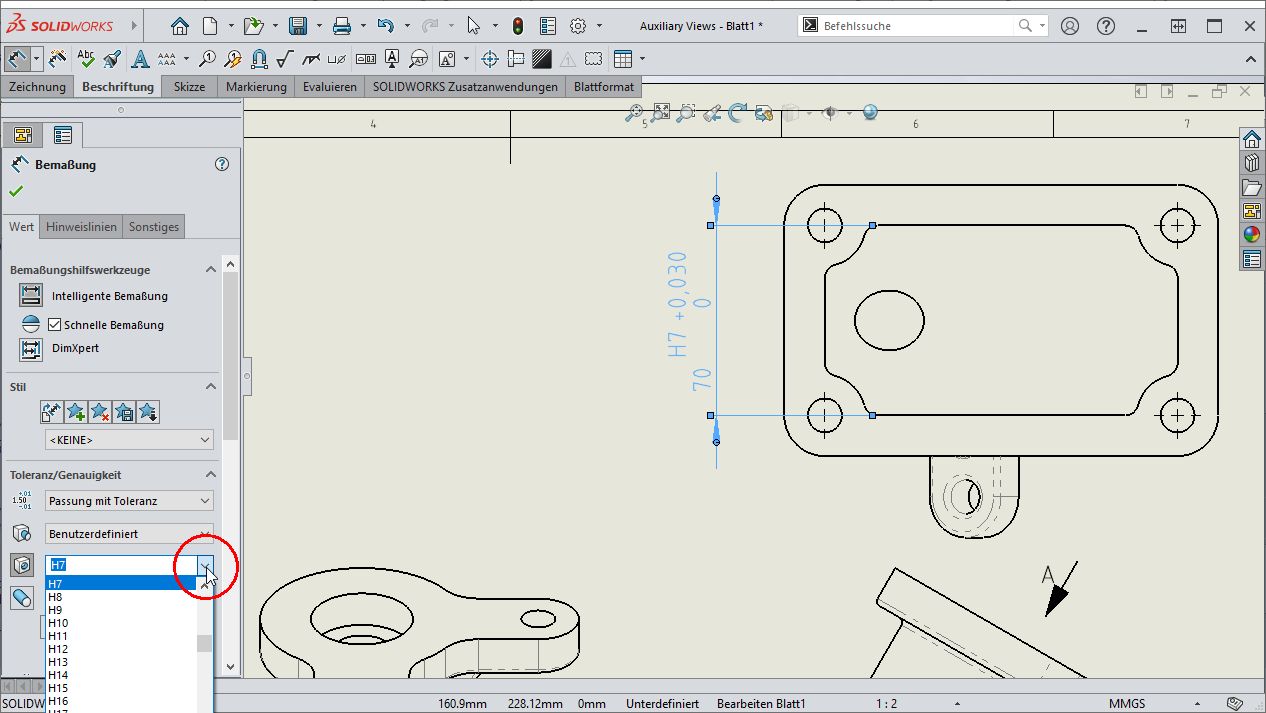Viewport: 1266px width, 713px height.
Task: Insert a Note with the A icon
Action: [x=140, y=59]
